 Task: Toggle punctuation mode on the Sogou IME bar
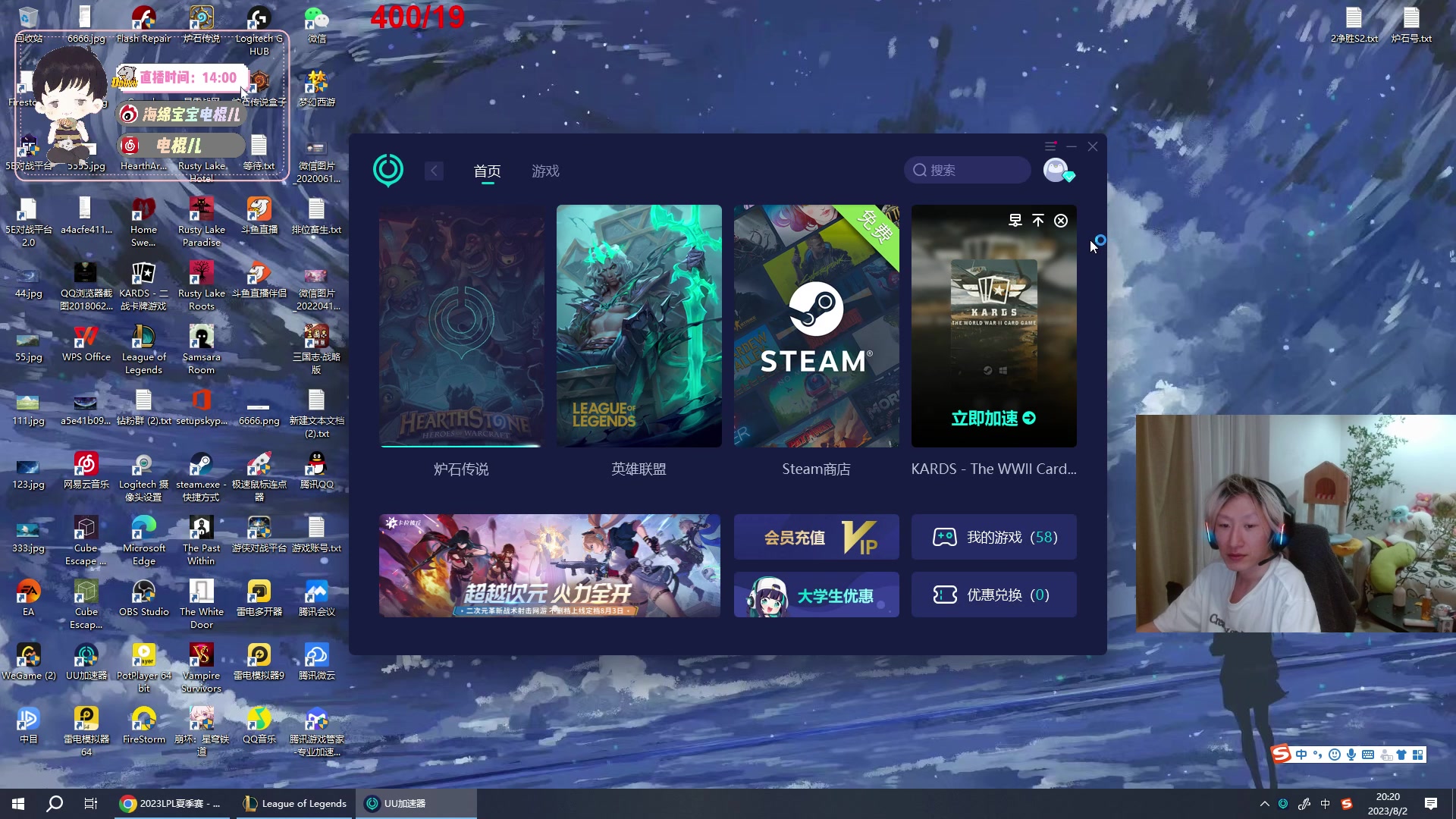1318,754
